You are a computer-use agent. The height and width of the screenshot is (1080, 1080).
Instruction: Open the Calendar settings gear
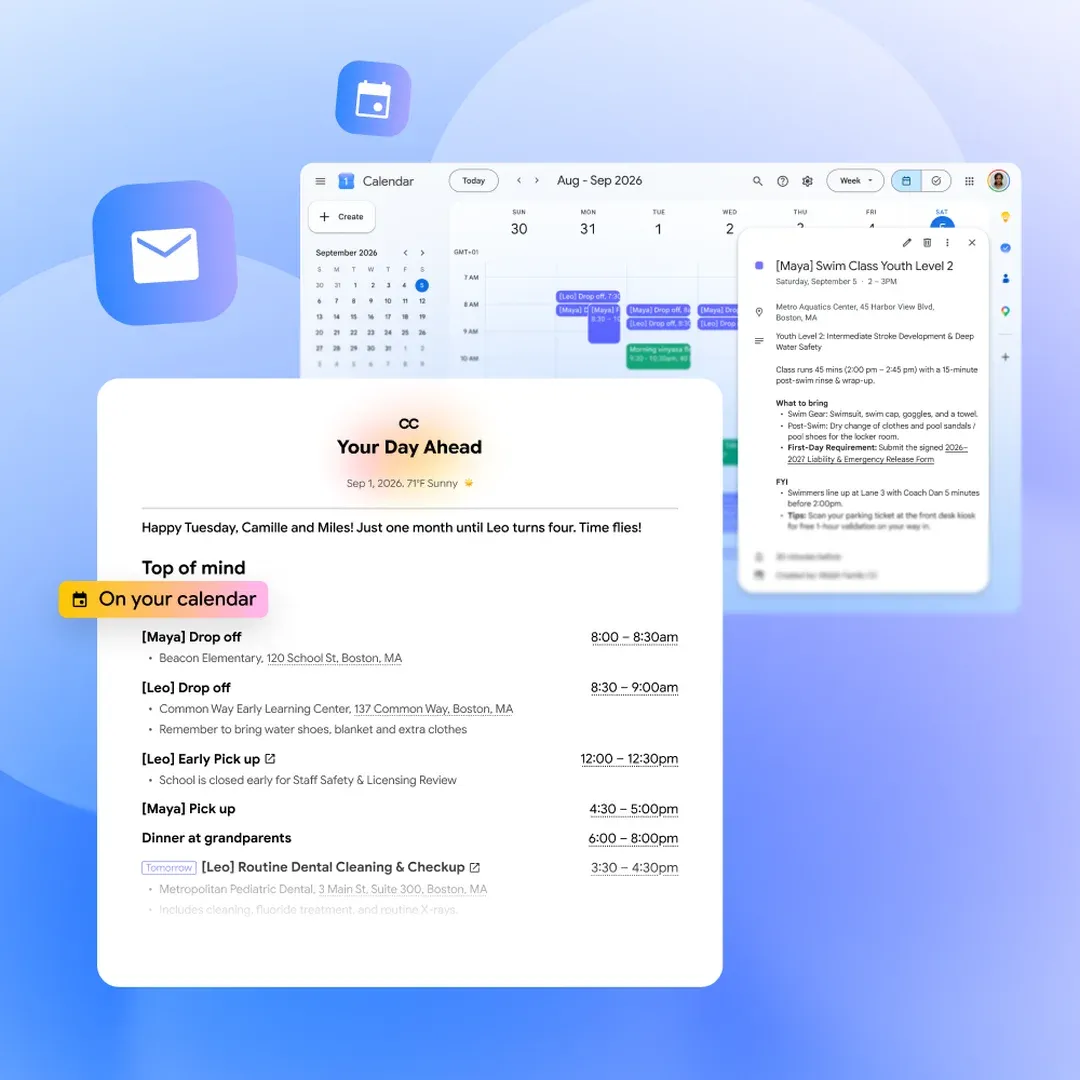[807, 181]
